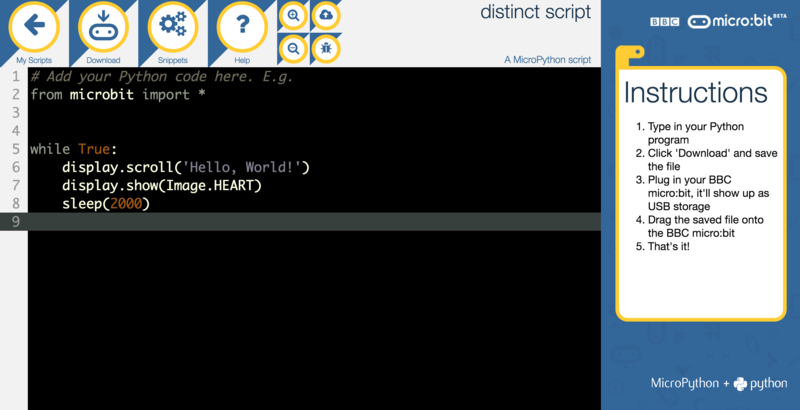The height and width of the screenshot is (410, 800).
Task: Click 'Type in your Python program' step
Action: click(x=696, y=133)
